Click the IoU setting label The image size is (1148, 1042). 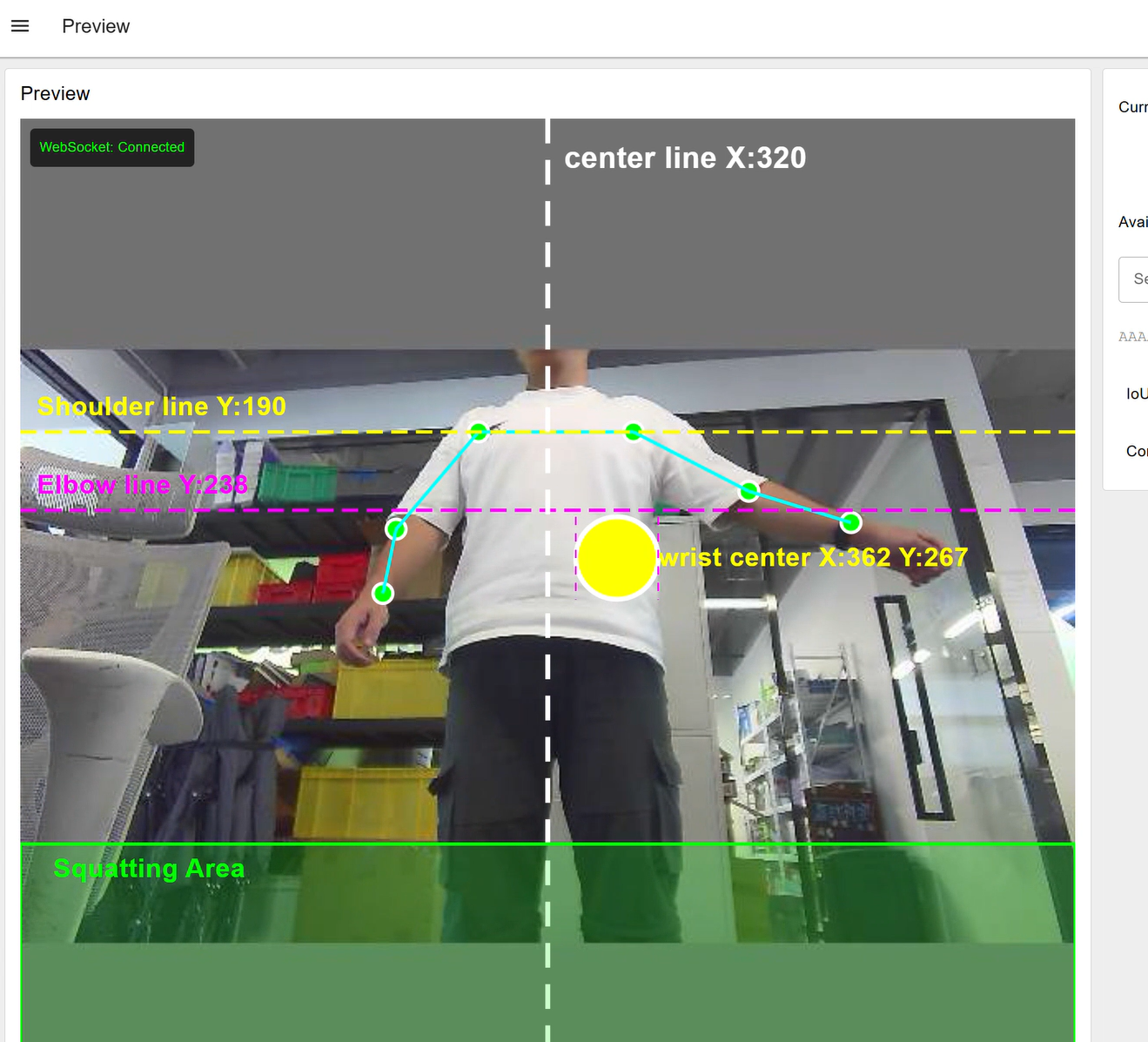coord(1136,393)
